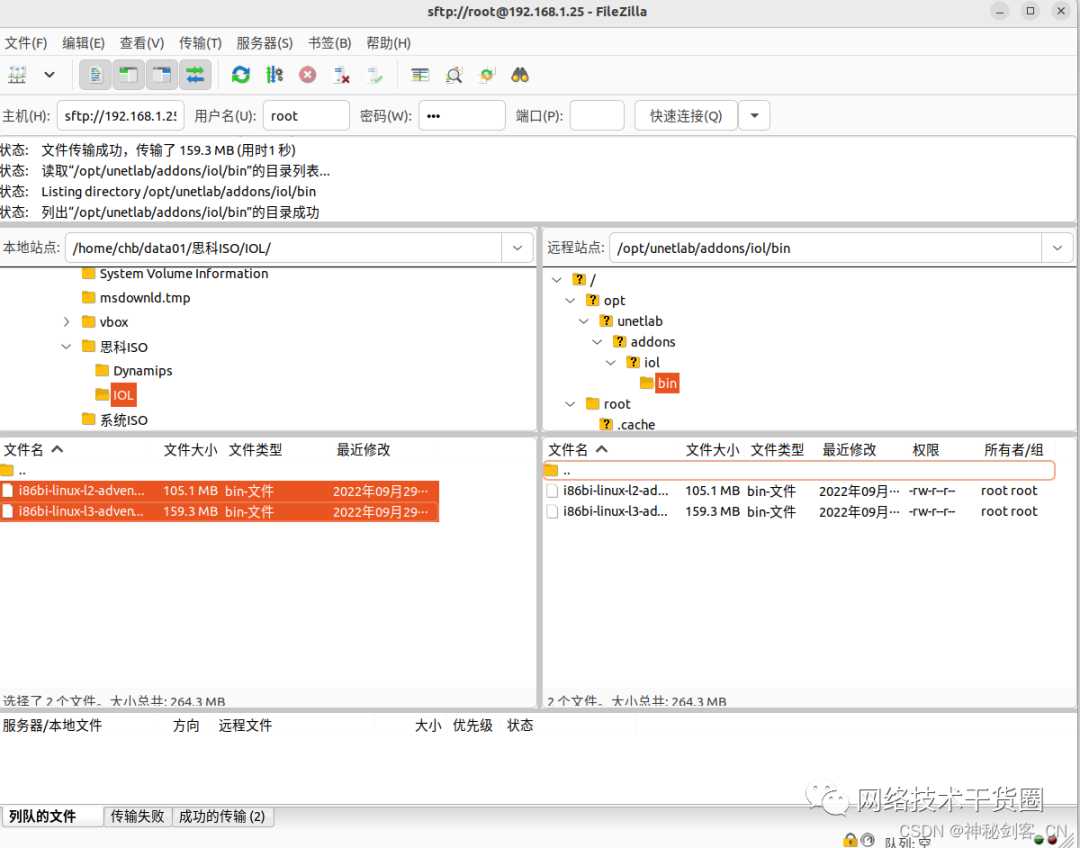Sort remote files by 文件大小 column
Viewport: 1080px width, 848px height.
[x=712, y=449]
